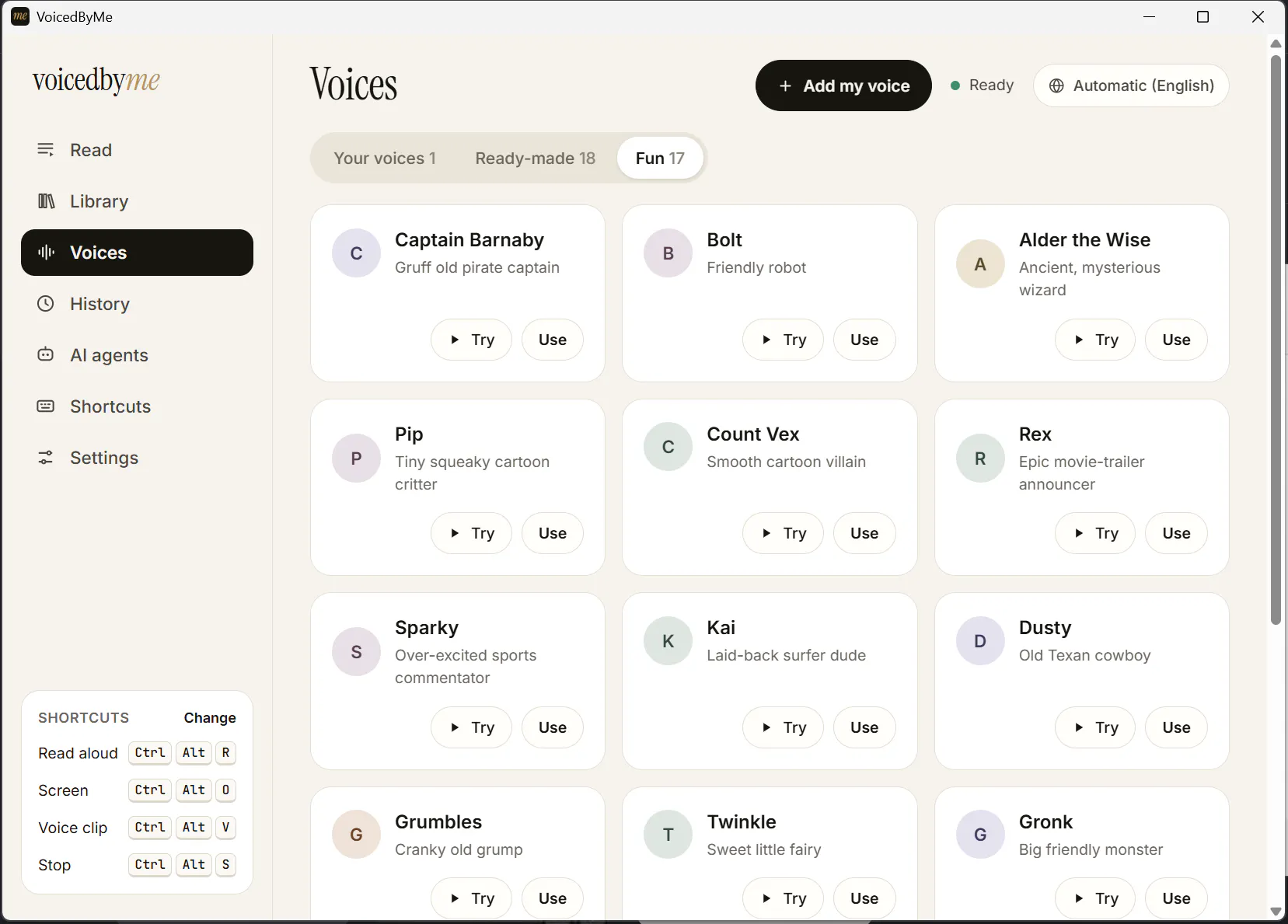Open the Read page in sidebar
Screen dimensions: 1288x924
[x=137, y=150]
